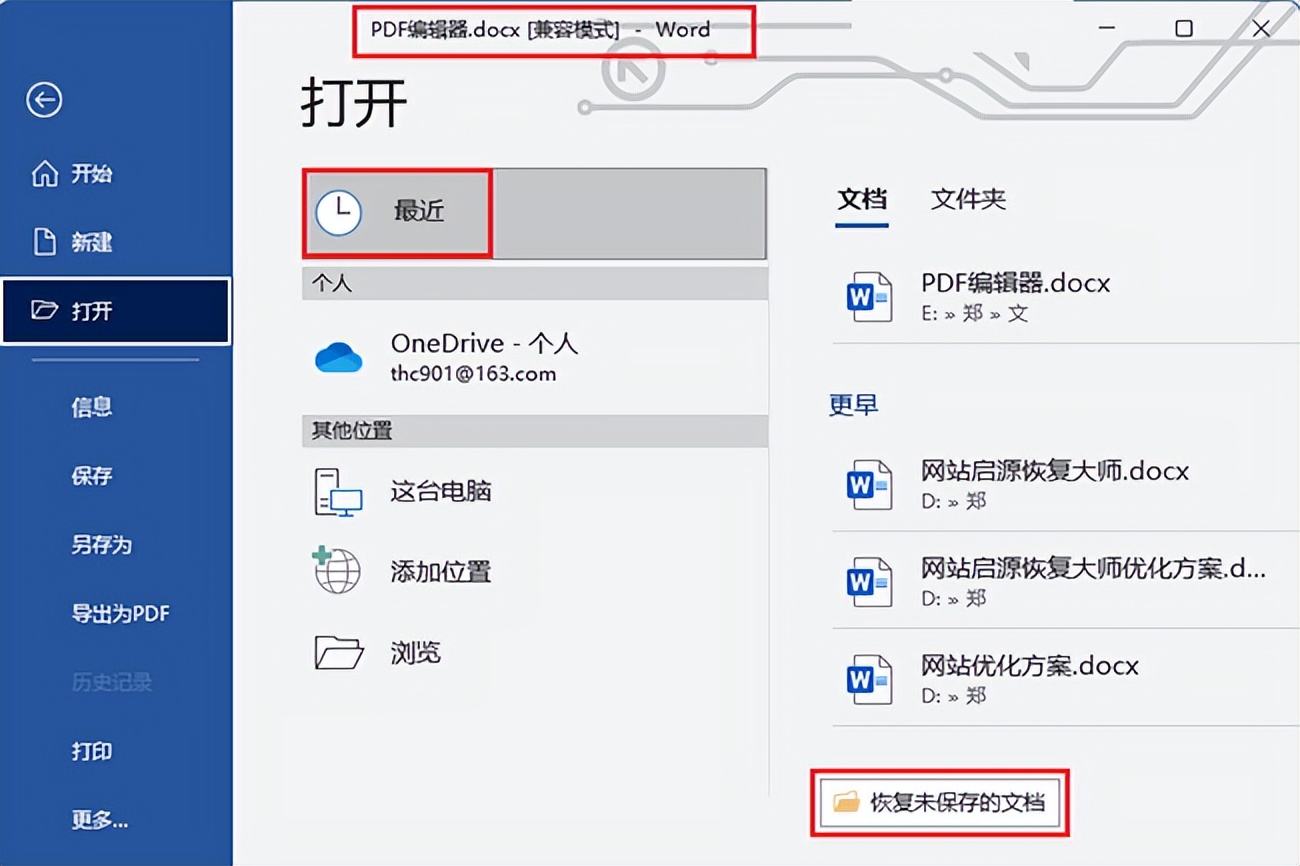
Task: Open the 浏览 folder icon
Action: (x=338, y=651)
